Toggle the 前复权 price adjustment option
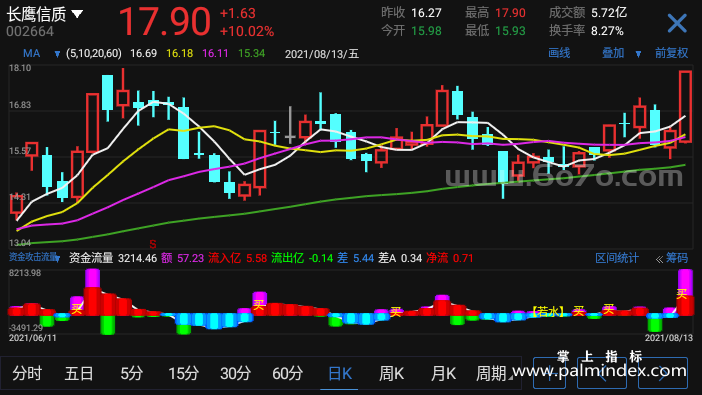The height and width of the screenshot is (395, 702). coord(671,53)
